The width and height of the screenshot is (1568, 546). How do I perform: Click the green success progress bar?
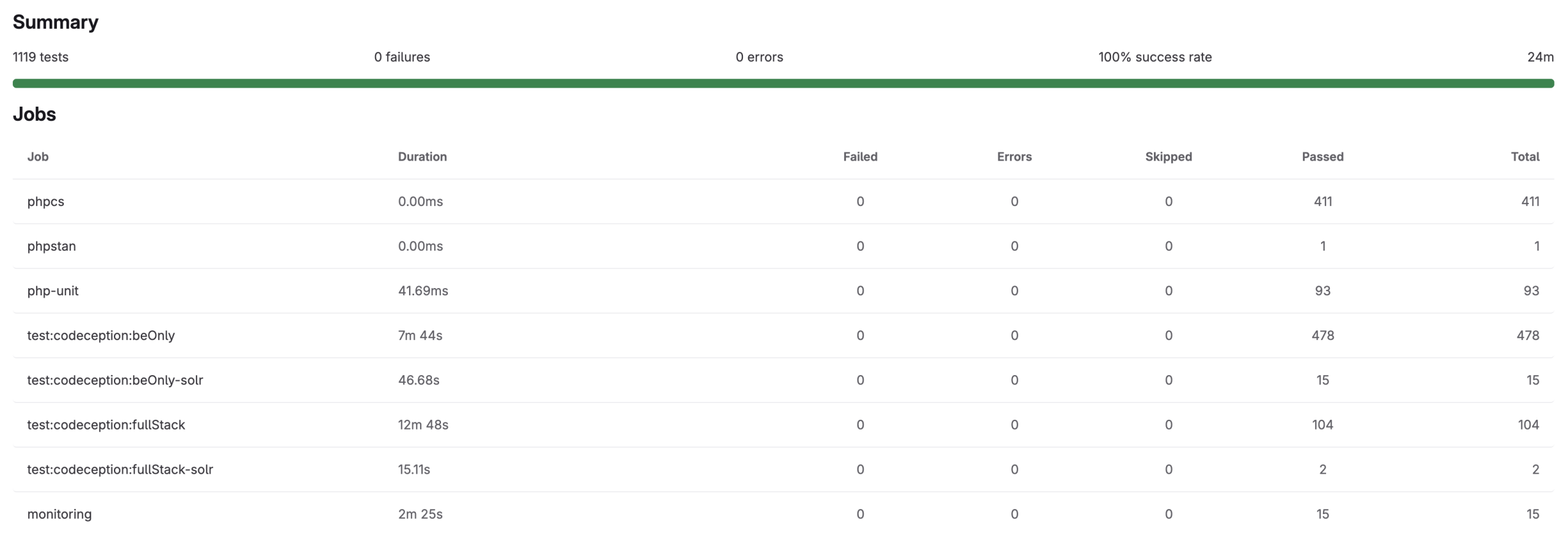[783, 83]
